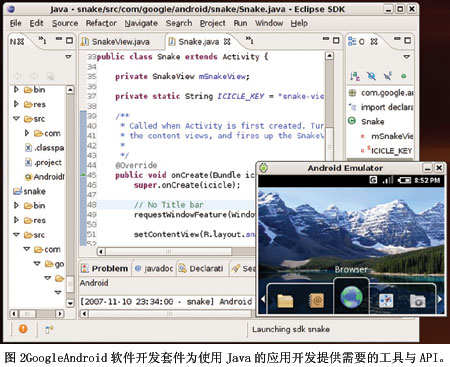Expand bin folder under snake project

click(x=16, y=205)
